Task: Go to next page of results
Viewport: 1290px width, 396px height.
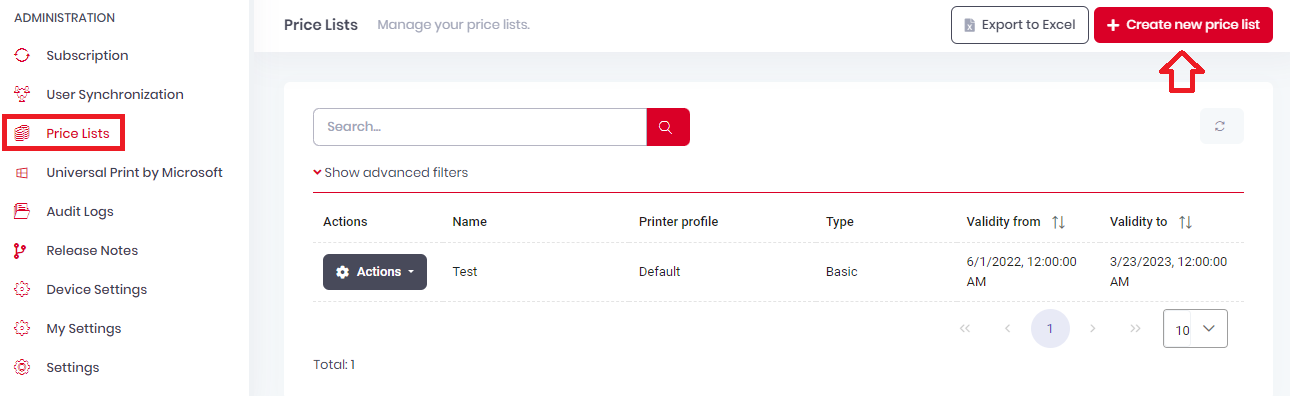Action: point(1093,328)
